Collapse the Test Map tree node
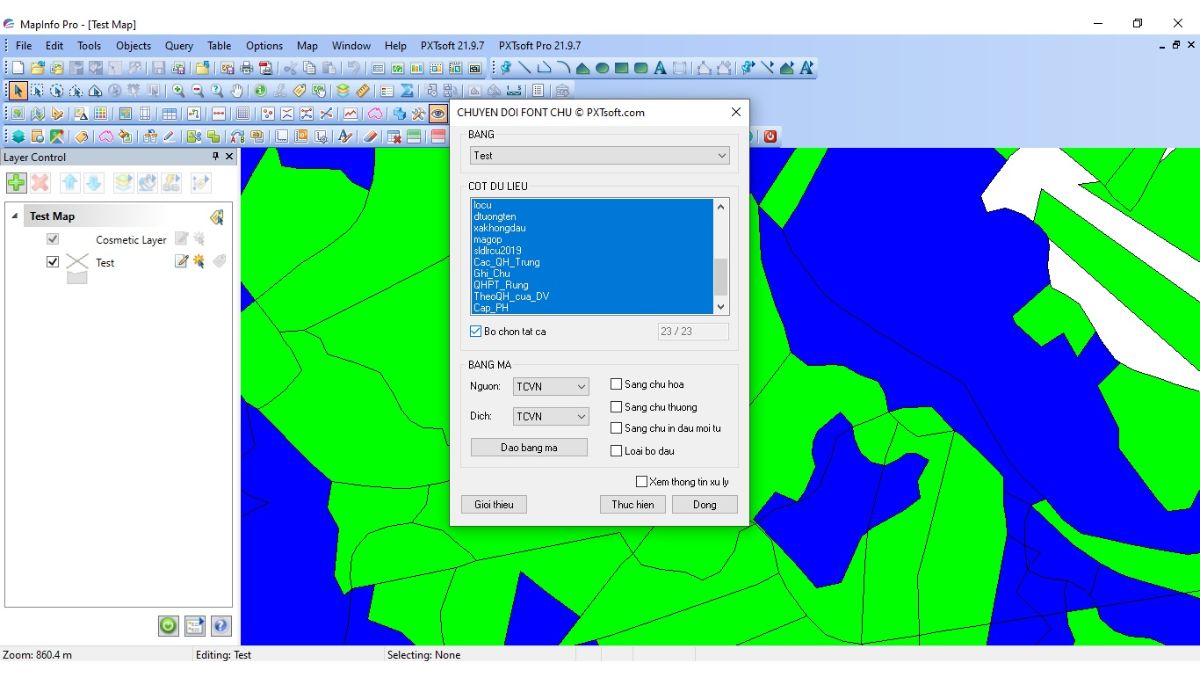1200x675 pixels. coord(15,216)
